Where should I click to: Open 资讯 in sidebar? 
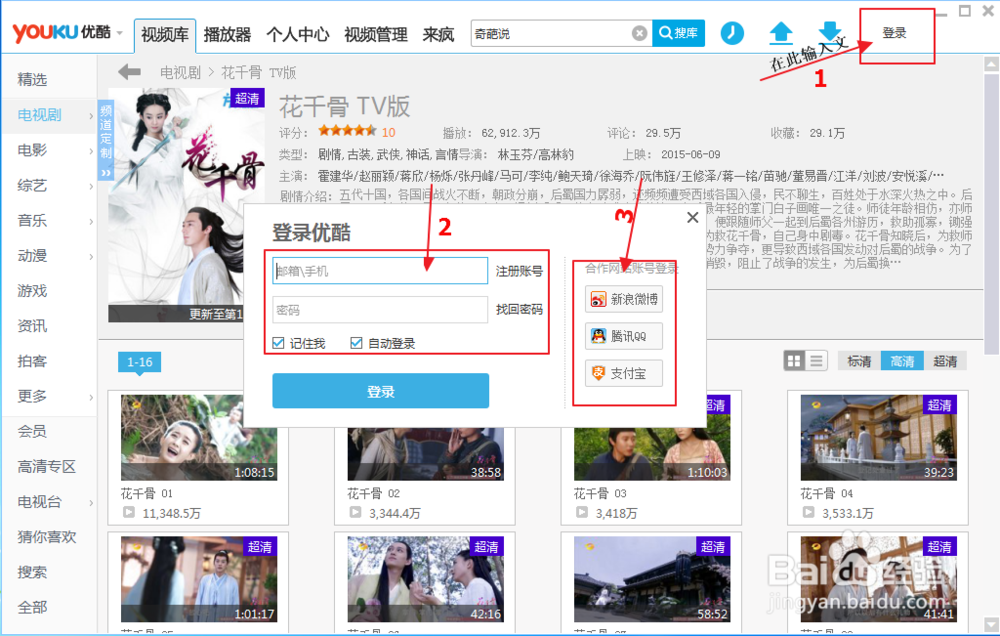33,326
